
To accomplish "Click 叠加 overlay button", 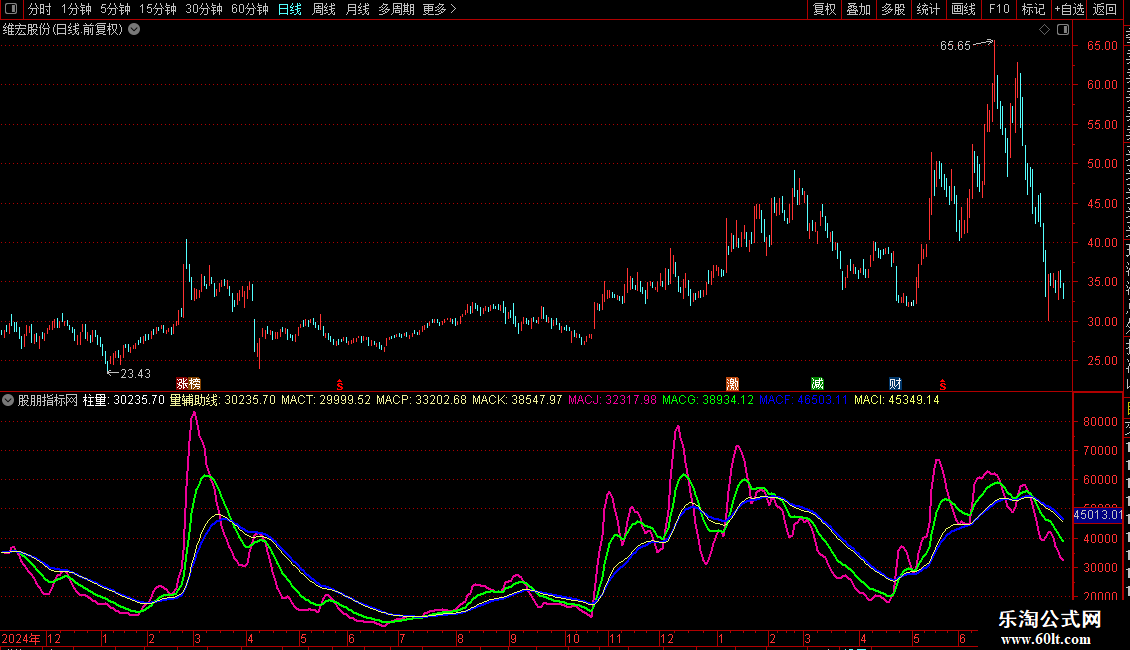I will (x=858, y=9).
